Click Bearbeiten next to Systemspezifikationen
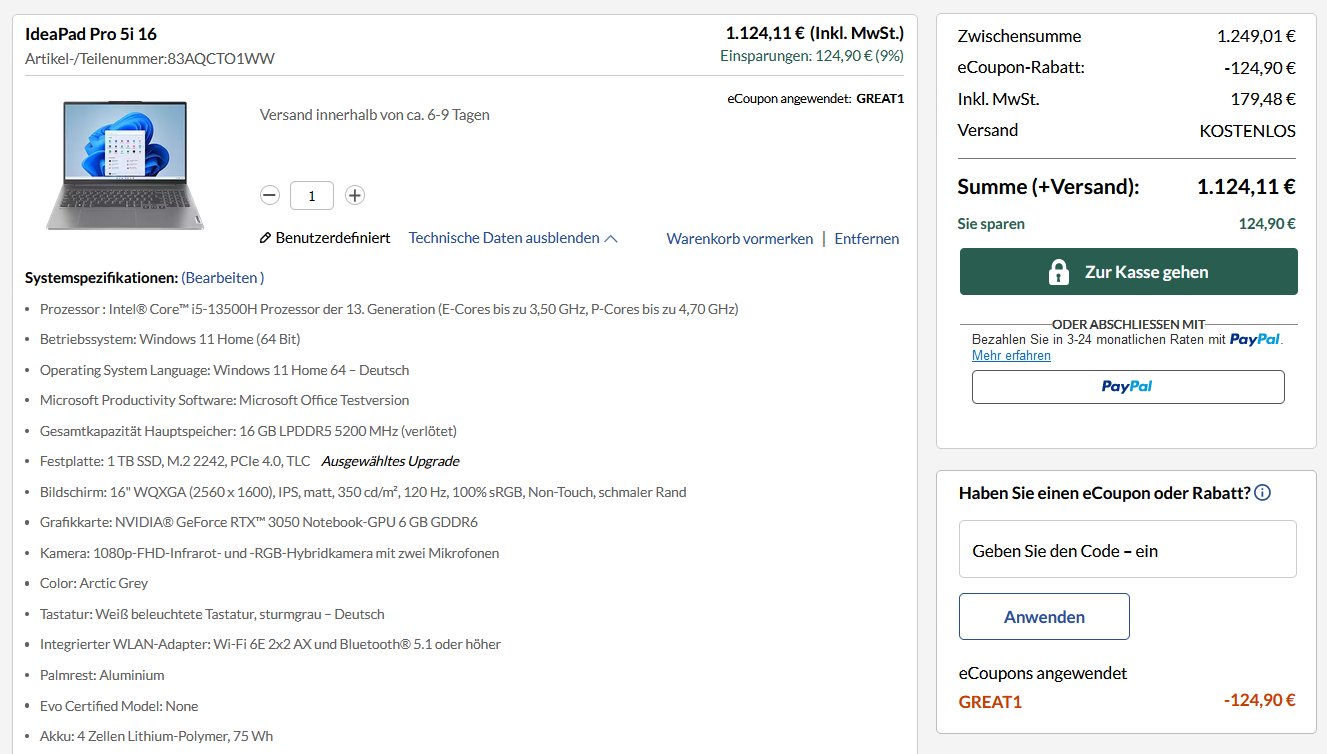 222,277
